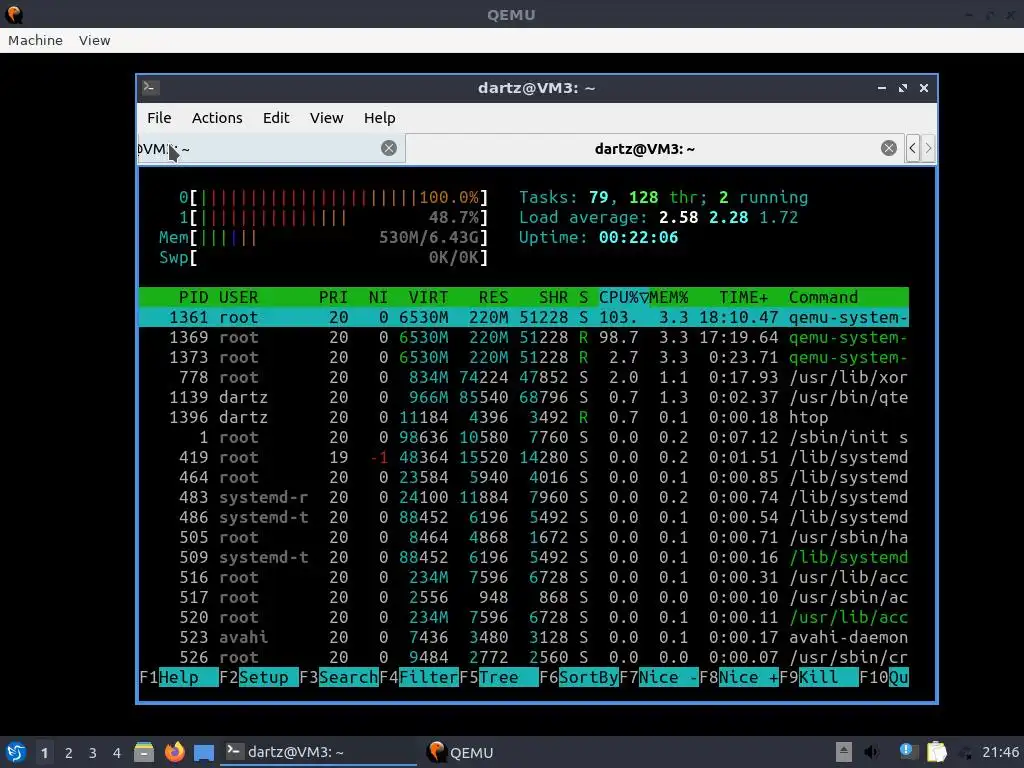Viewport: 1024px width, 768px height.
Task: Open the LXQt application menu icon
Action: click(16, 752)
